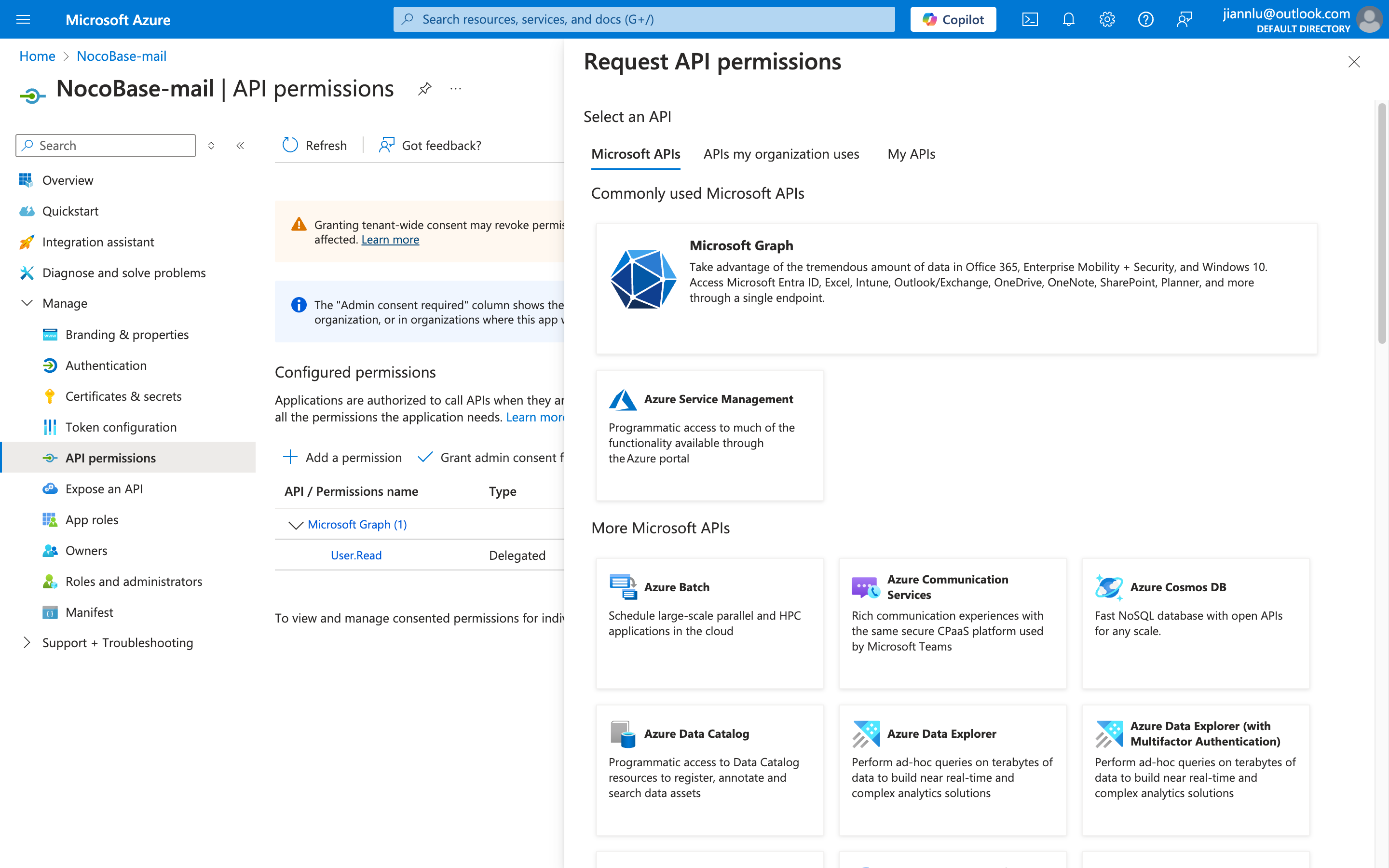This screenshot has width=1389, height=868.
Task: Switch to My APIs tab
Action: (x=911, y=154)
